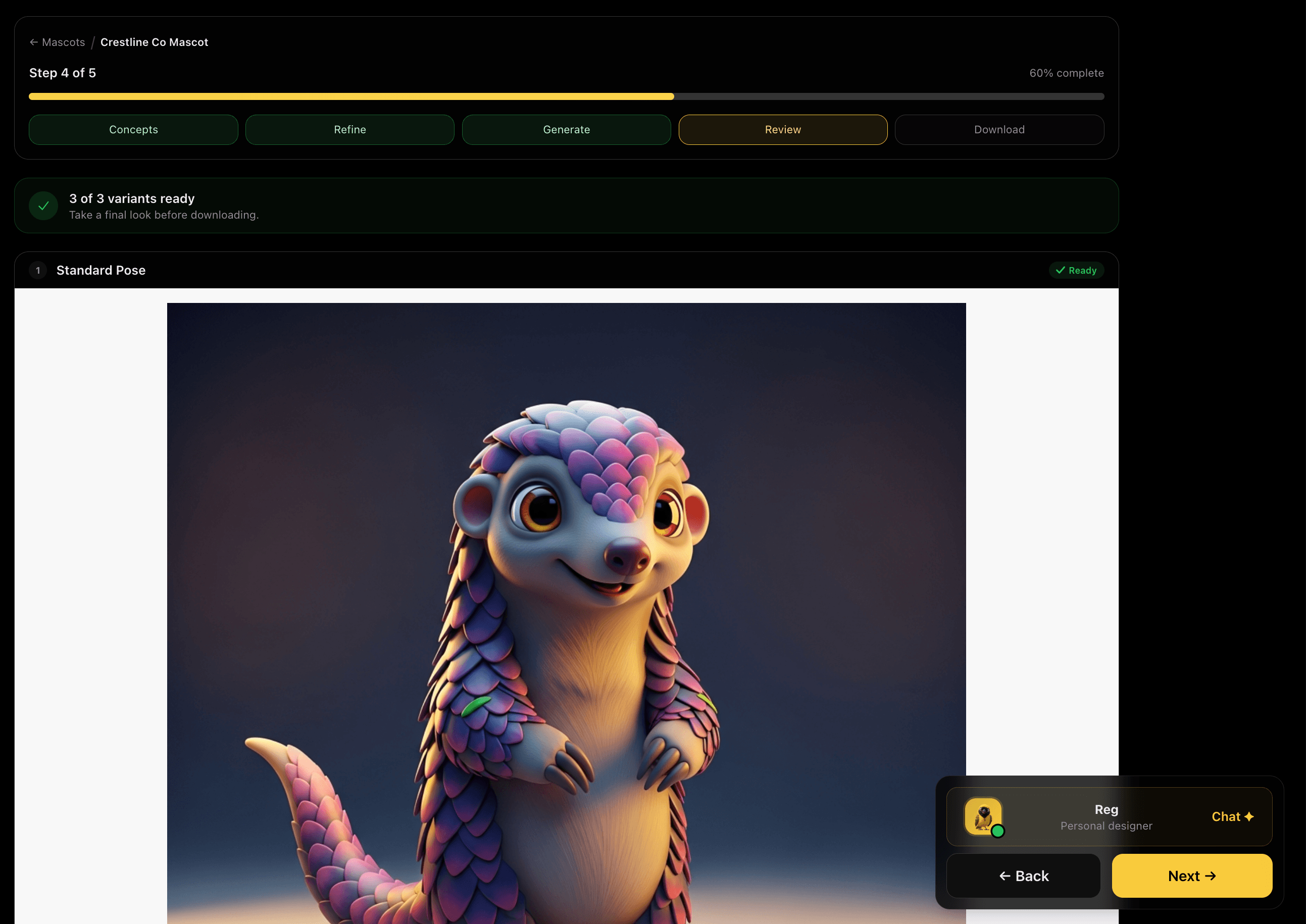Select the Download step tab

coord(999,130)
